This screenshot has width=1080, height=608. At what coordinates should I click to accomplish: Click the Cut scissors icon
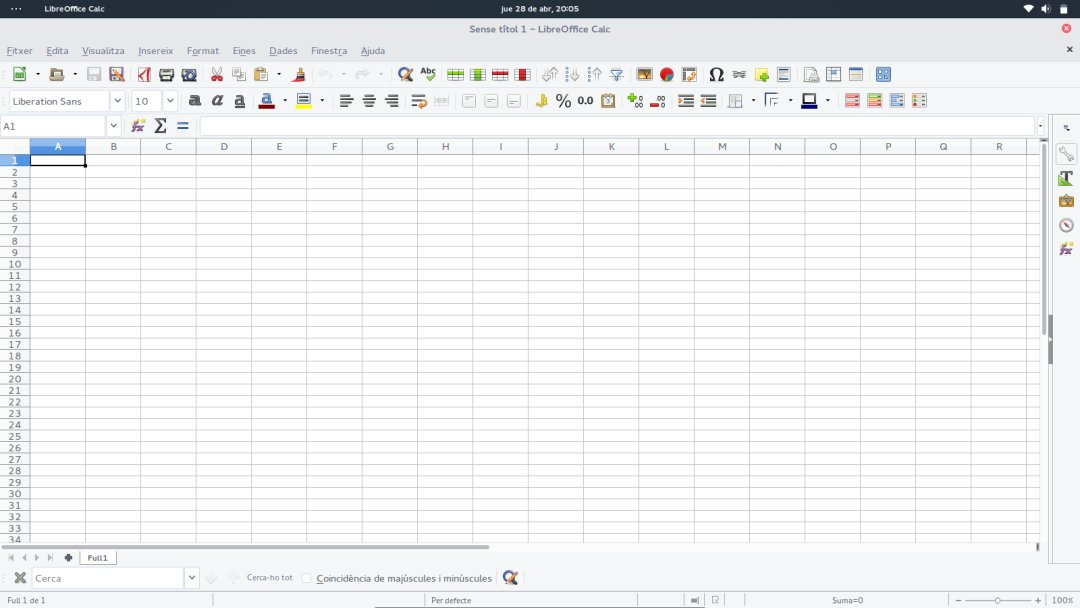click(216, 75)
